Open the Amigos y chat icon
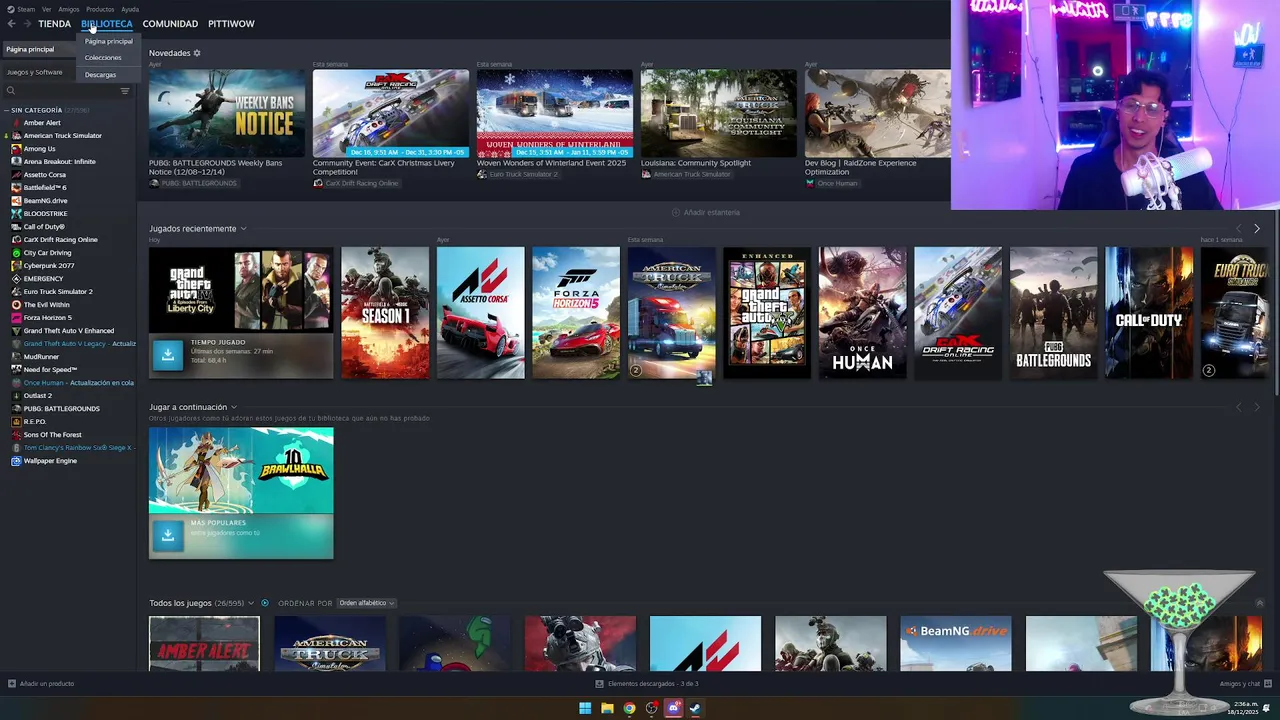Viewport: 1280px width, 720px height. click(1269, 684)
